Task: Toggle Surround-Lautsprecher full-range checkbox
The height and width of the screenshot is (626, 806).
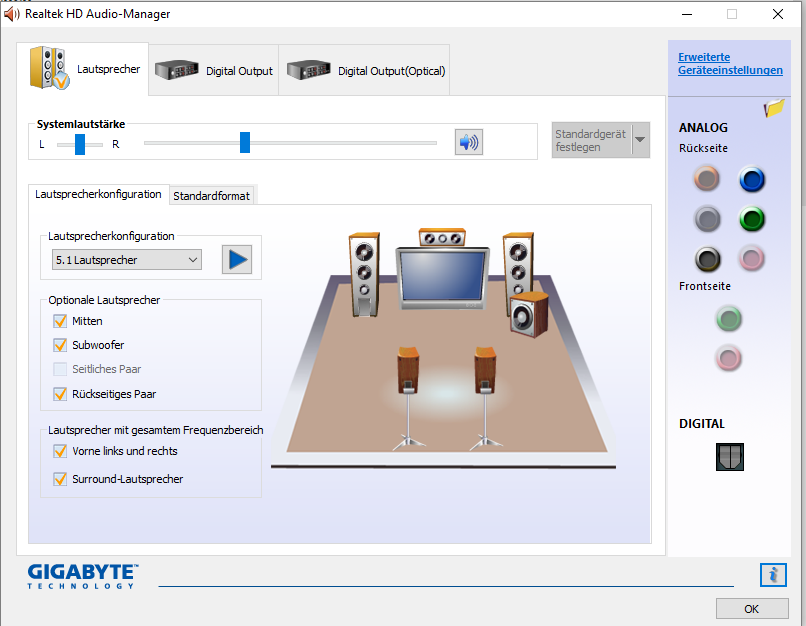Action: 60,479
